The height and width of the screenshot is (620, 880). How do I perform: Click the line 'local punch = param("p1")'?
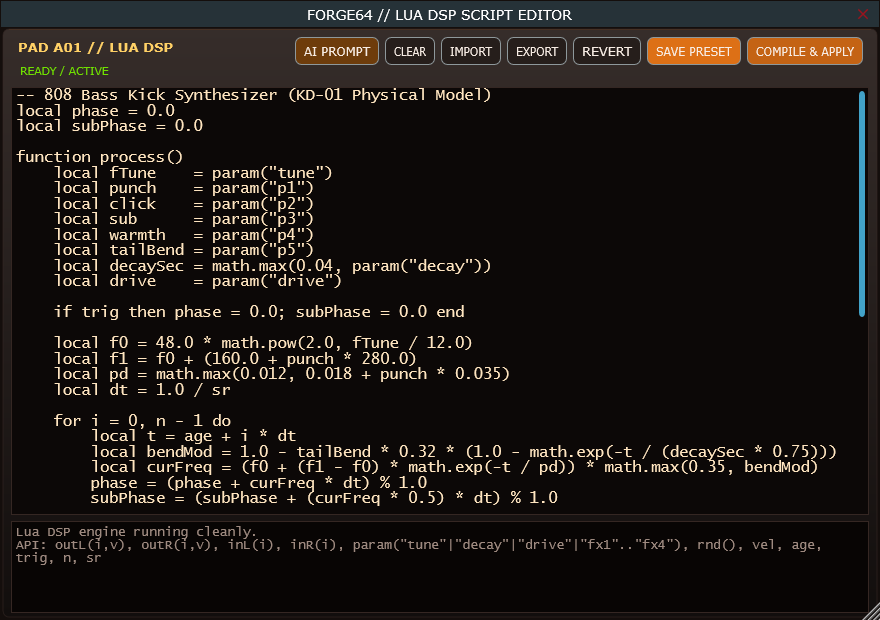[184, 187]
